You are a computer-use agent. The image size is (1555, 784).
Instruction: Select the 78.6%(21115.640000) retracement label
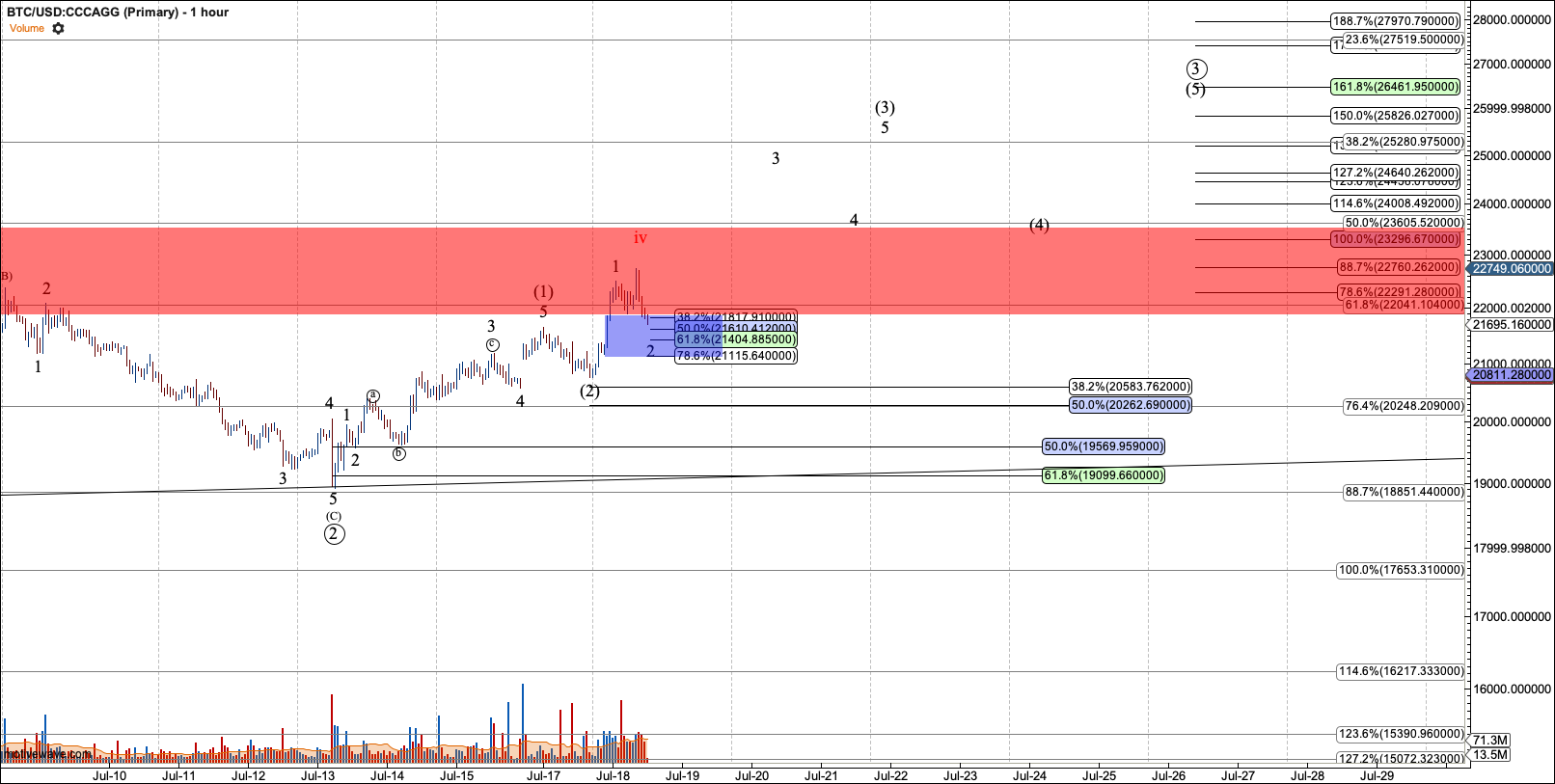736,356
